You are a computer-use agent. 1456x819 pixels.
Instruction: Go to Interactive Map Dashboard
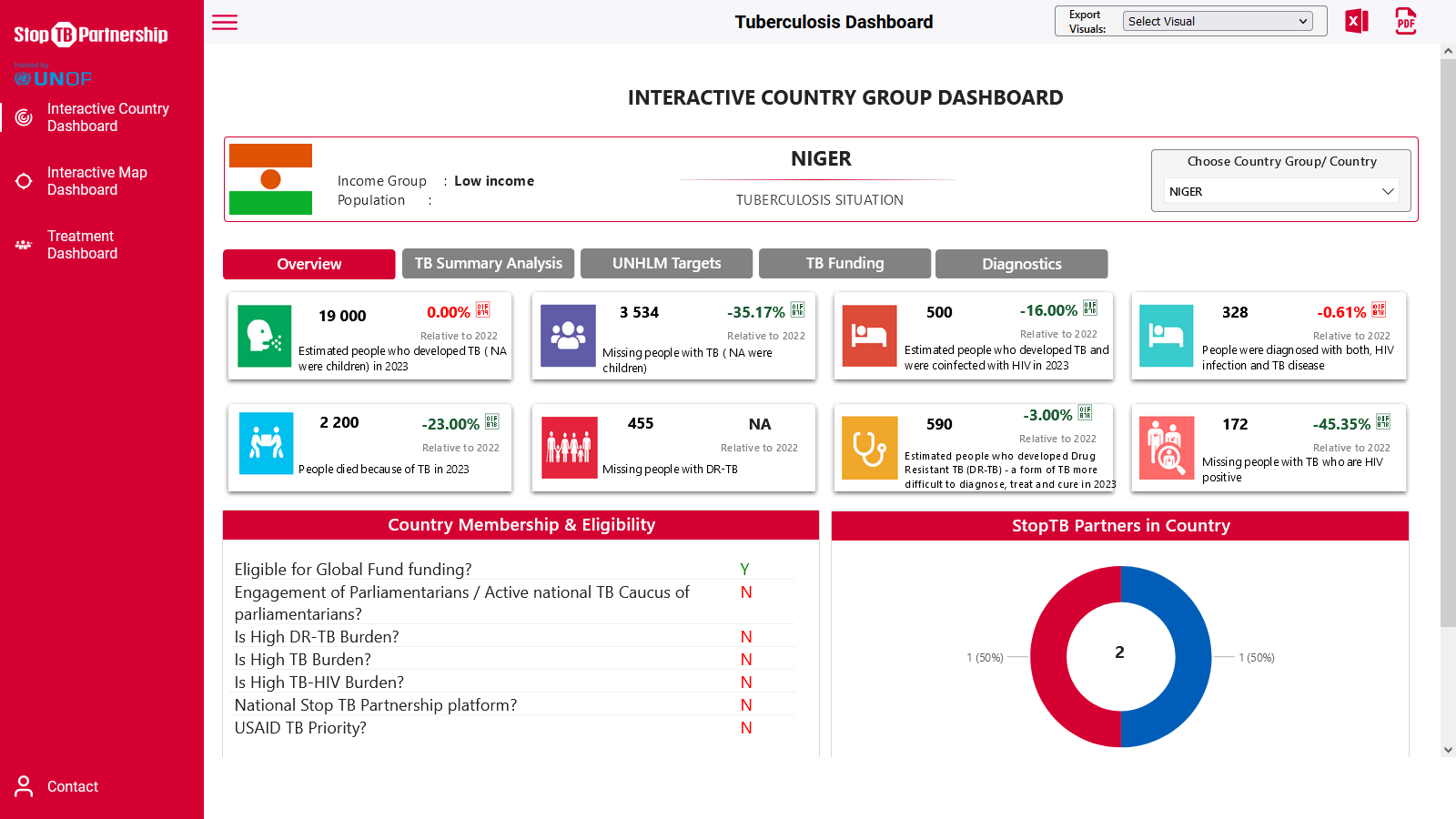click(96, 181)
